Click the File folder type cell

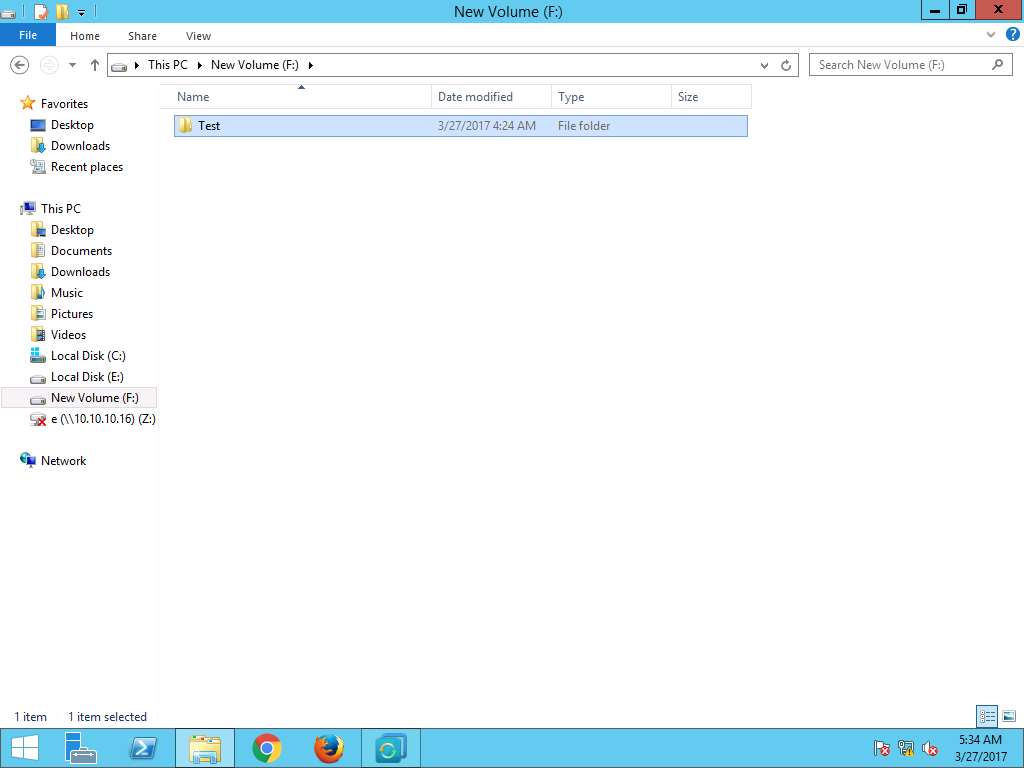(584, 125)
